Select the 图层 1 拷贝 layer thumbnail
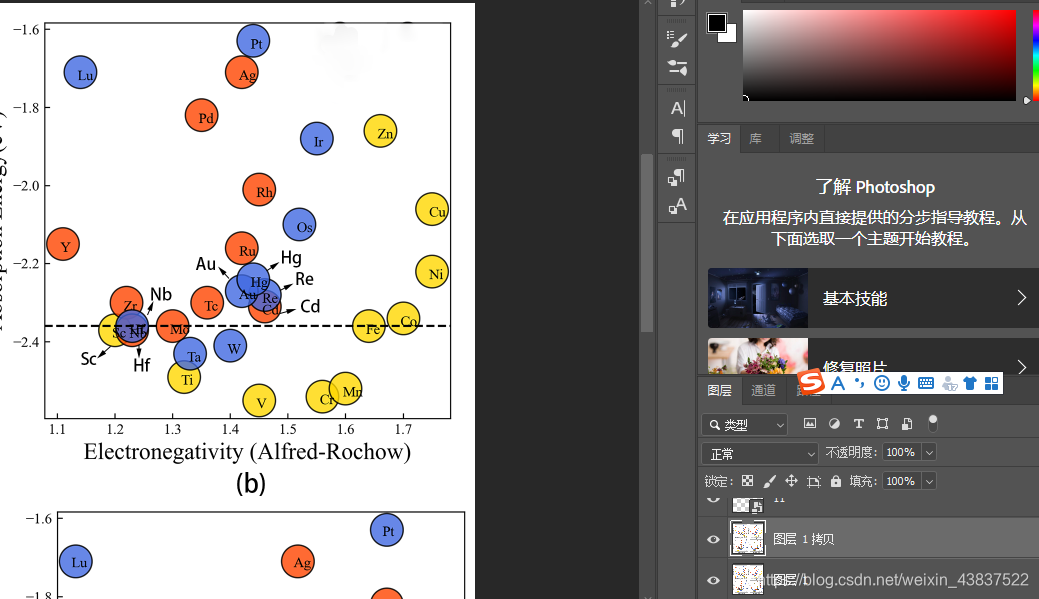The image size is (1039, 599). [747, 538]
